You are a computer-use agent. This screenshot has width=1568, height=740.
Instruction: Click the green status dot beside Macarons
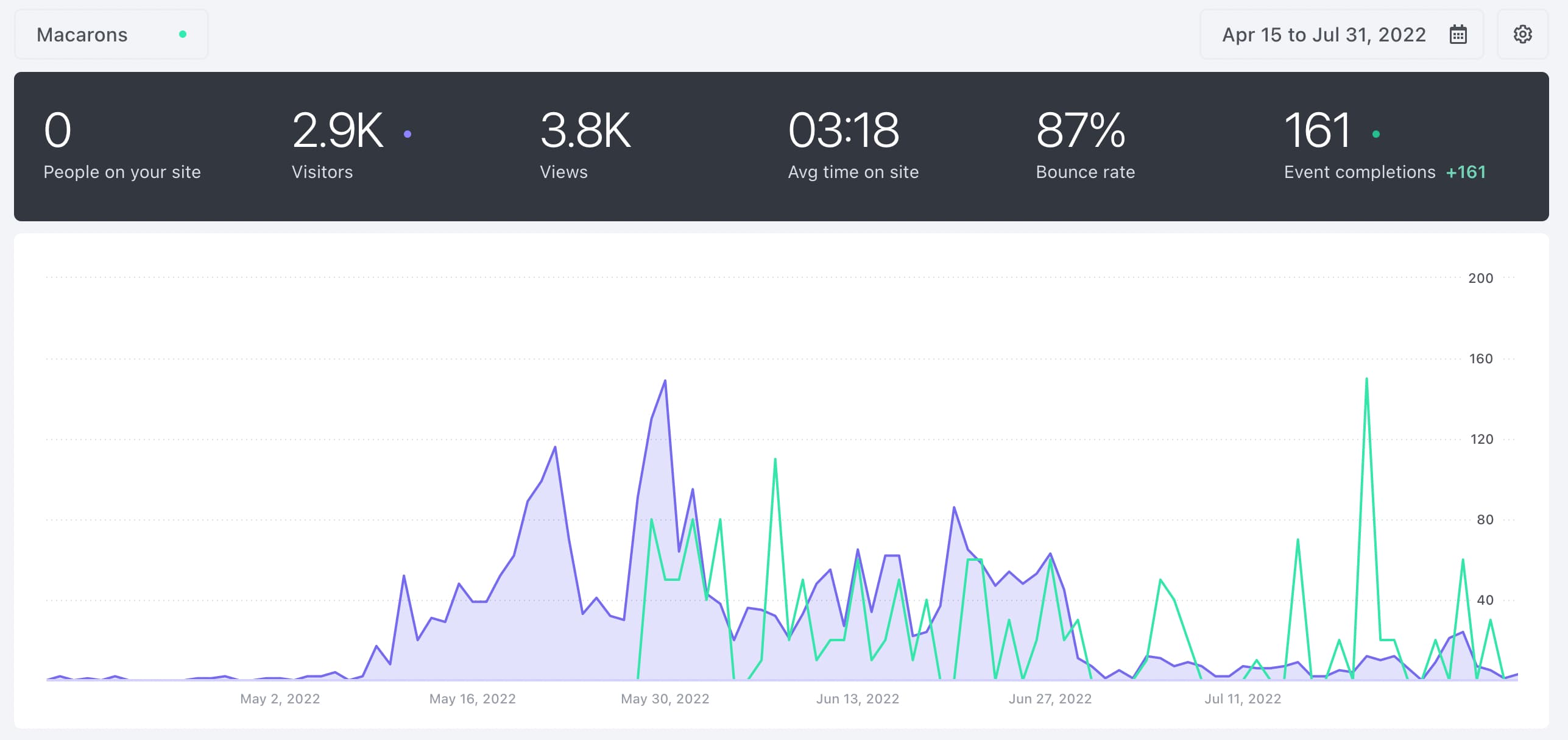[x=182, y=35]
